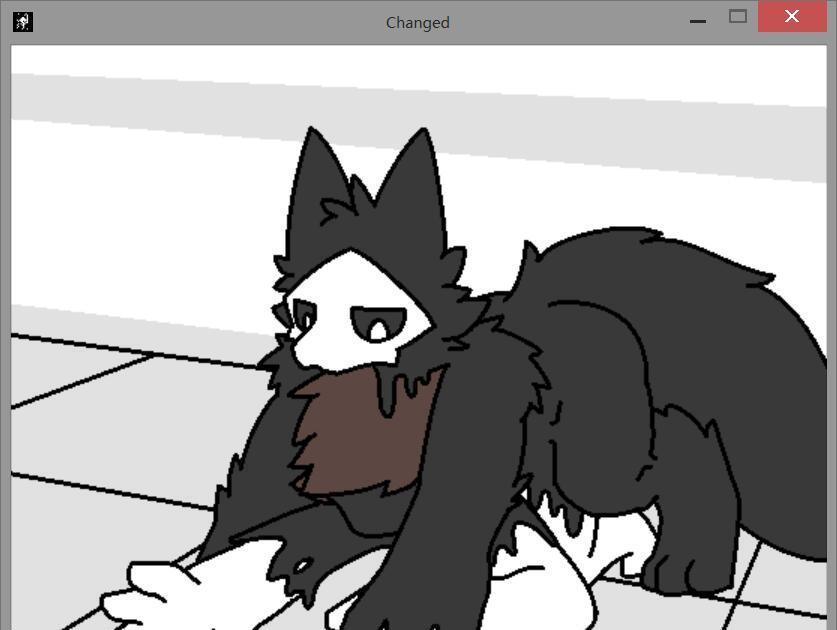Image resolution: width=837 pixels, height=630 pixels.
Task: Minimize the Changed game window
Action: click(698, 19)
